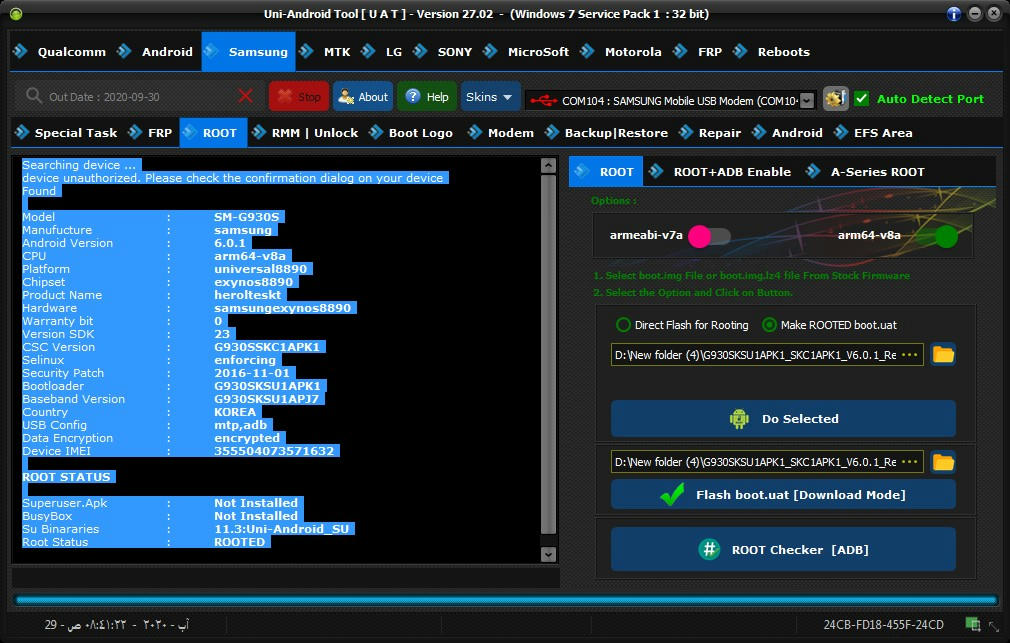
Task: Open the Samsung tab
Action: (x=248, y=52)
